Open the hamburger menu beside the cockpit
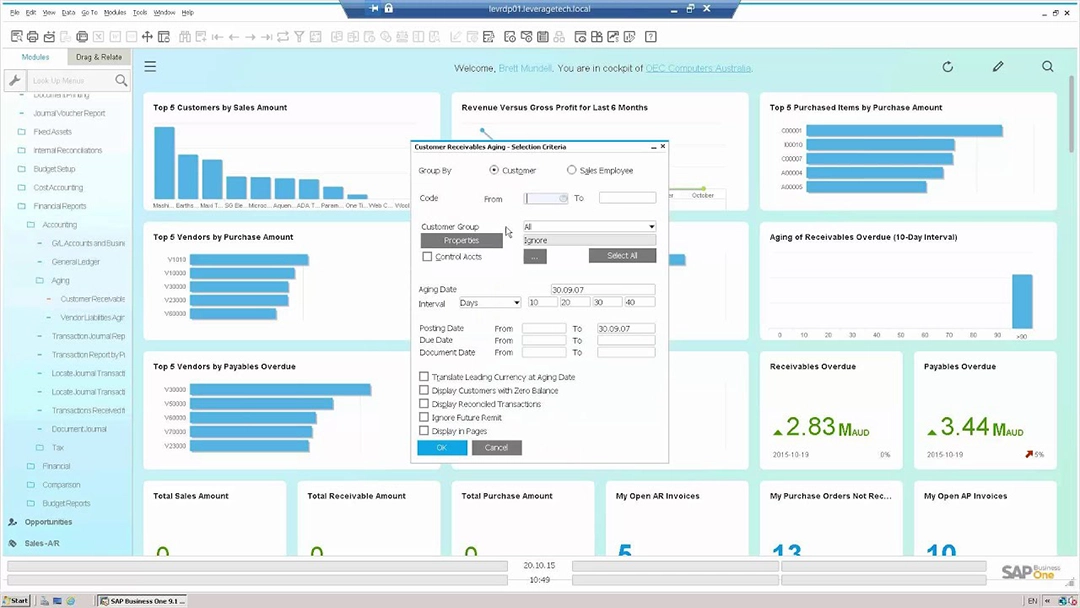Viewport: 1080px width, 608px height. tap(149, 66)
